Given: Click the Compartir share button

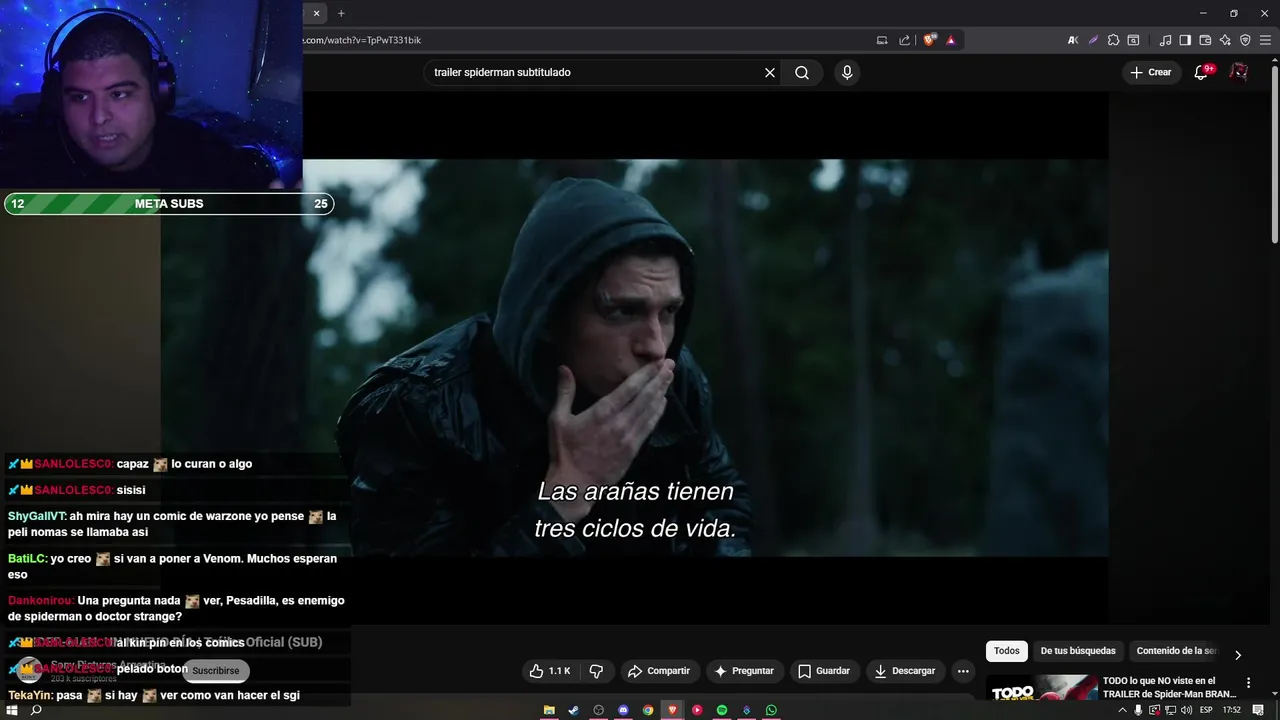Looking at the screenshot, I should [x=659, y=671].
